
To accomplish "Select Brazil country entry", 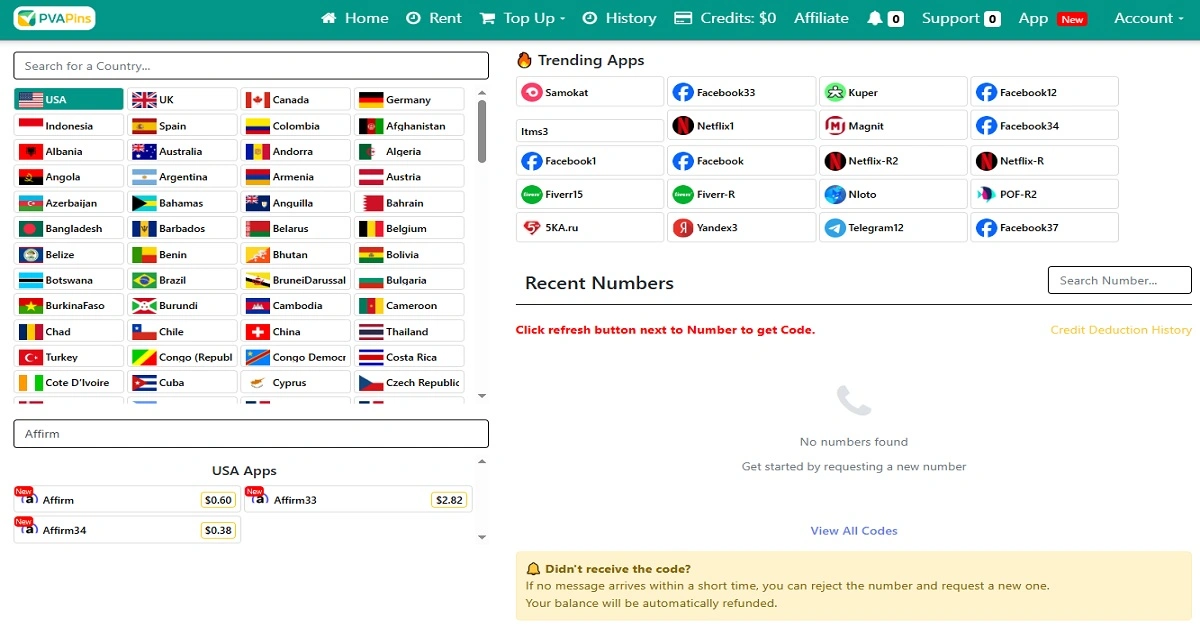I will tap(182, 280).
